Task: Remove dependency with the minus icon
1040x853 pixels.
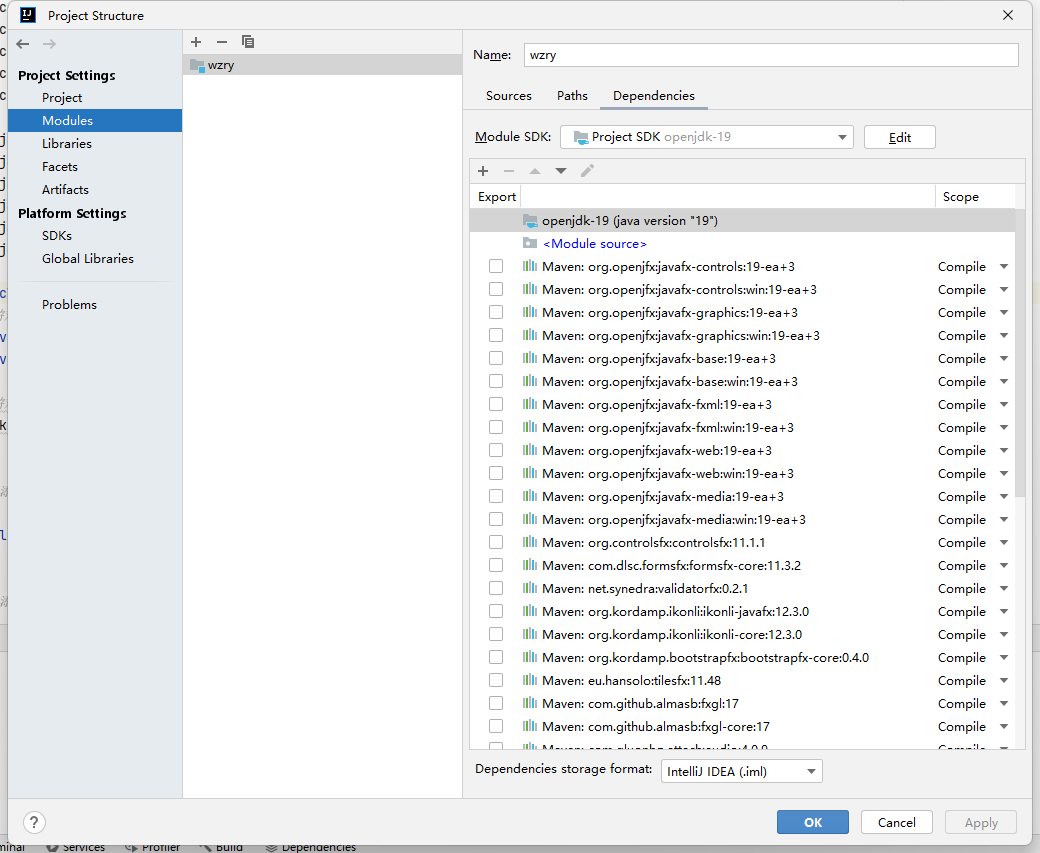Action: (x=509, y=171)
